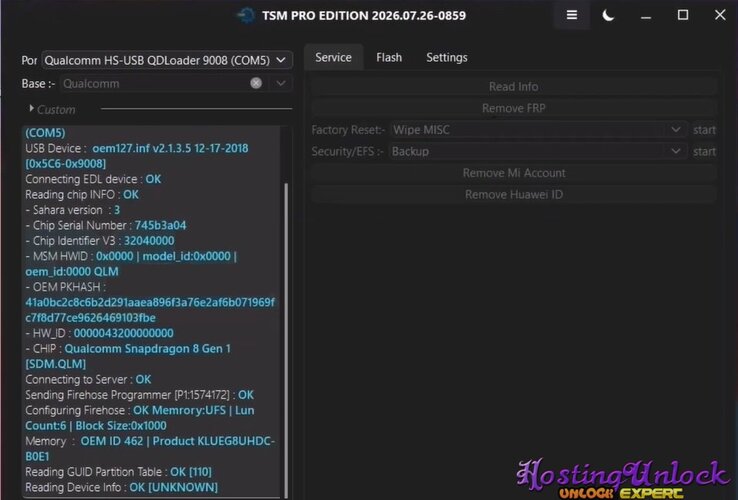Click 'Connecting EDL device : OK' line
738x500 pixels.
[x=93, y=179]
